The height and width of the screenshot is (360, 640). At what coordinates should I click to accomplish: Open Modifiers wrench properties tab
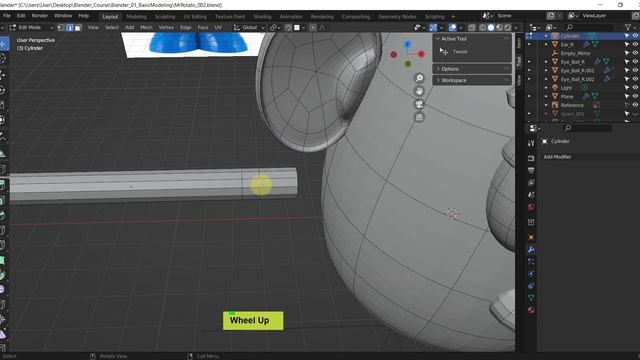pyautogui.click(x=531, y=249)
